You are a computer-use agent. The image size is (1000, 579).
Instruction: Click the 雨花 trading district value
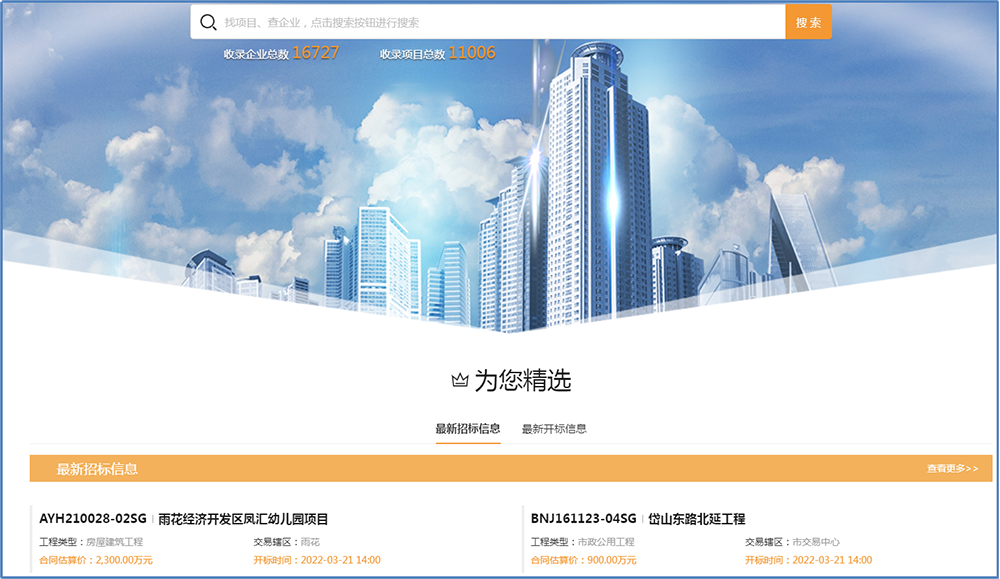tap(310, 542)
